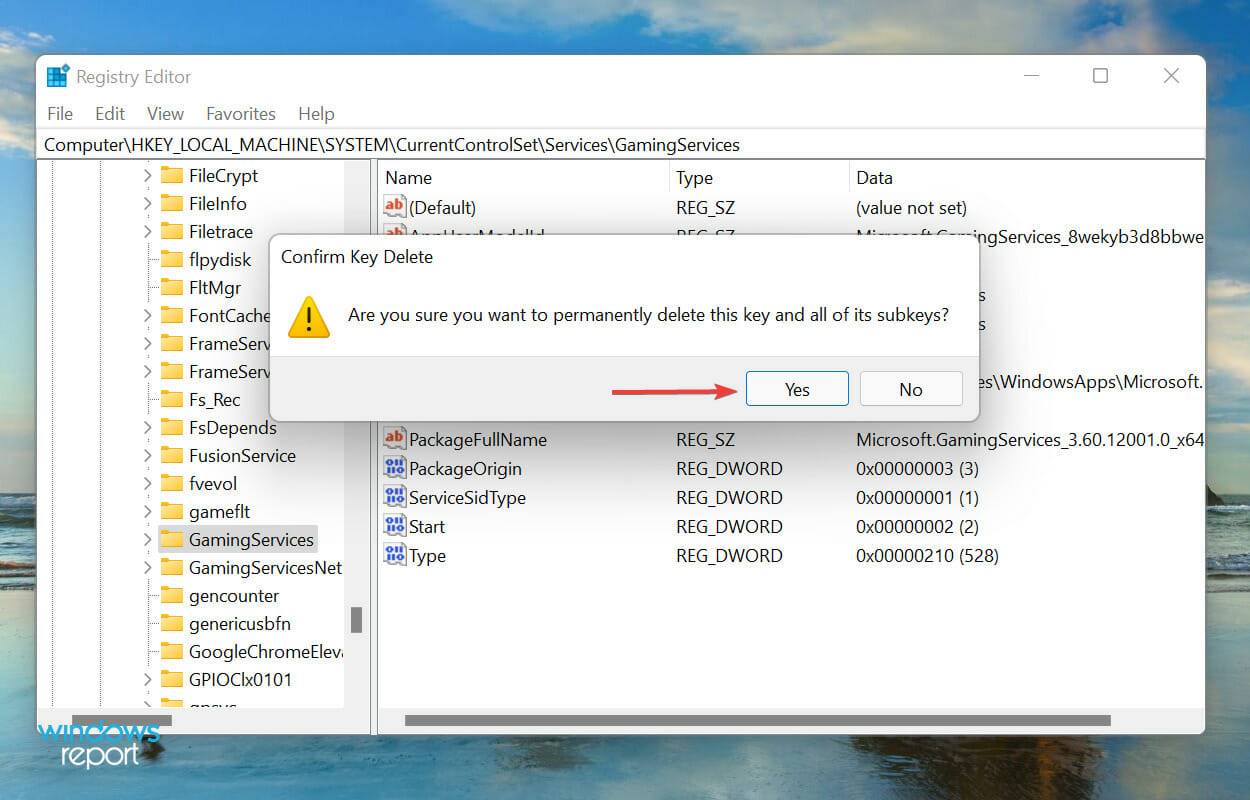Open the File menu
This screenshot has height=800, width=1250.
(x=60, y=113)
